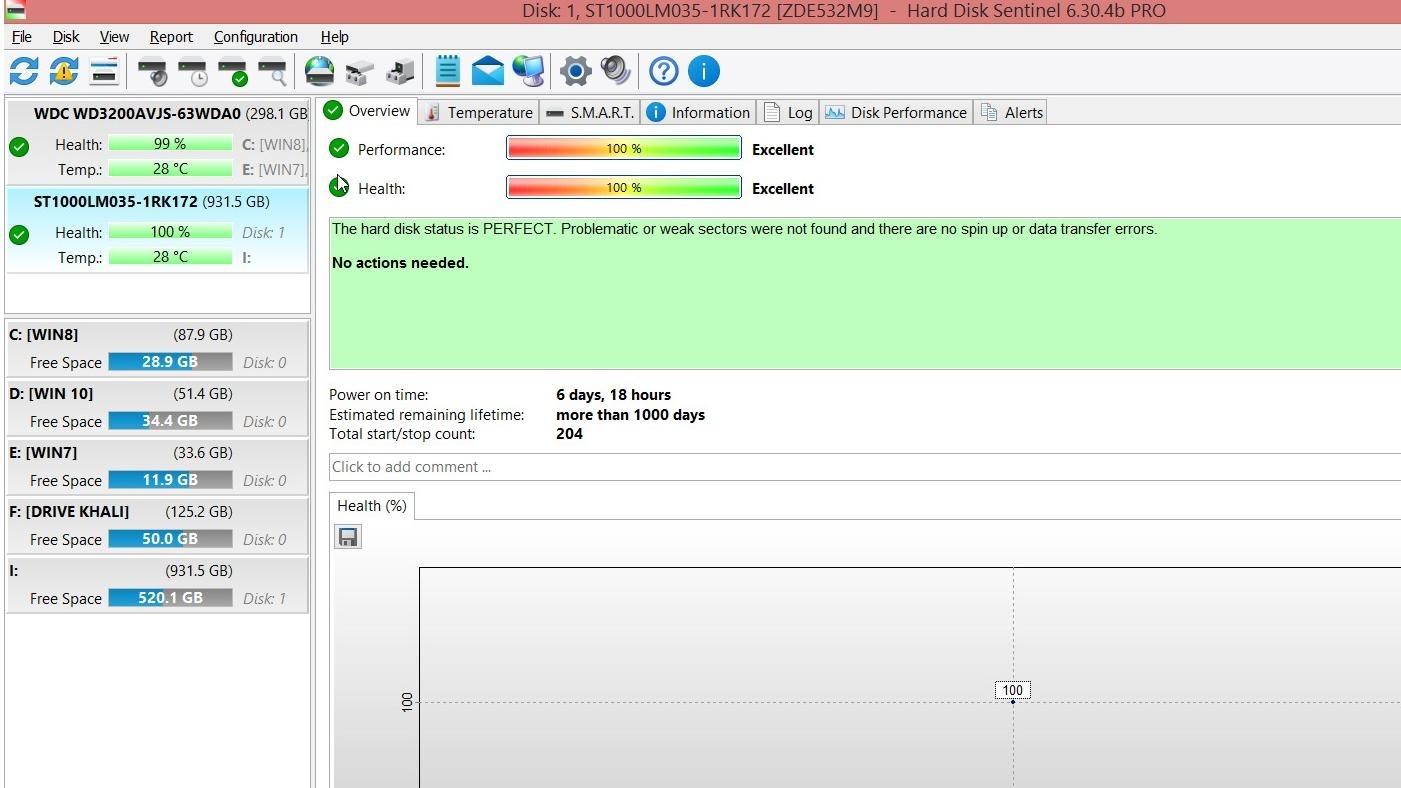Click the disk with clock toolbar icon
The height and width of the screenshot is (788, 1401).
tap(192, 72)
